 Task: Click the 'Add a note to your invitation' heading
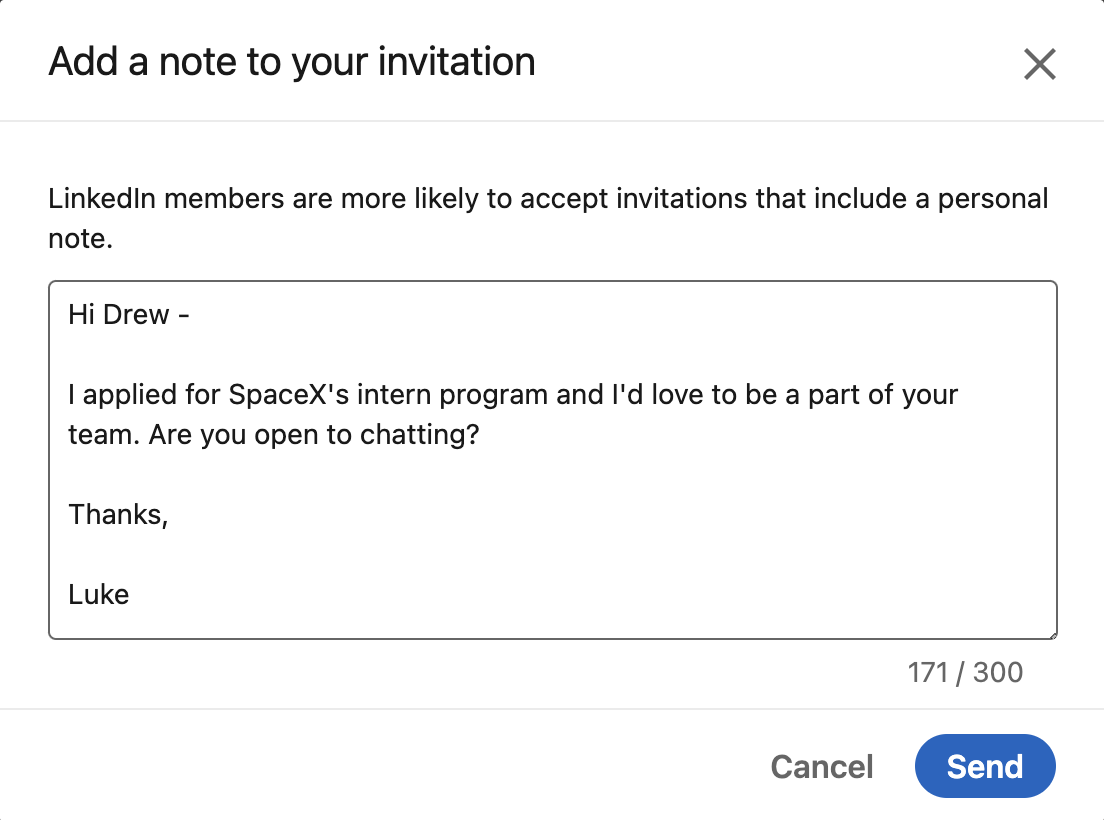(291, 62)
